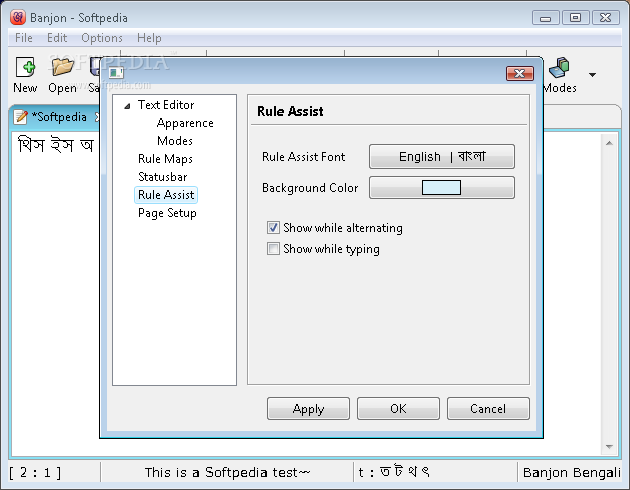The image size is (630, 490).
Task: Select Text Editor in the preferences tree
Action: (166, 105)
